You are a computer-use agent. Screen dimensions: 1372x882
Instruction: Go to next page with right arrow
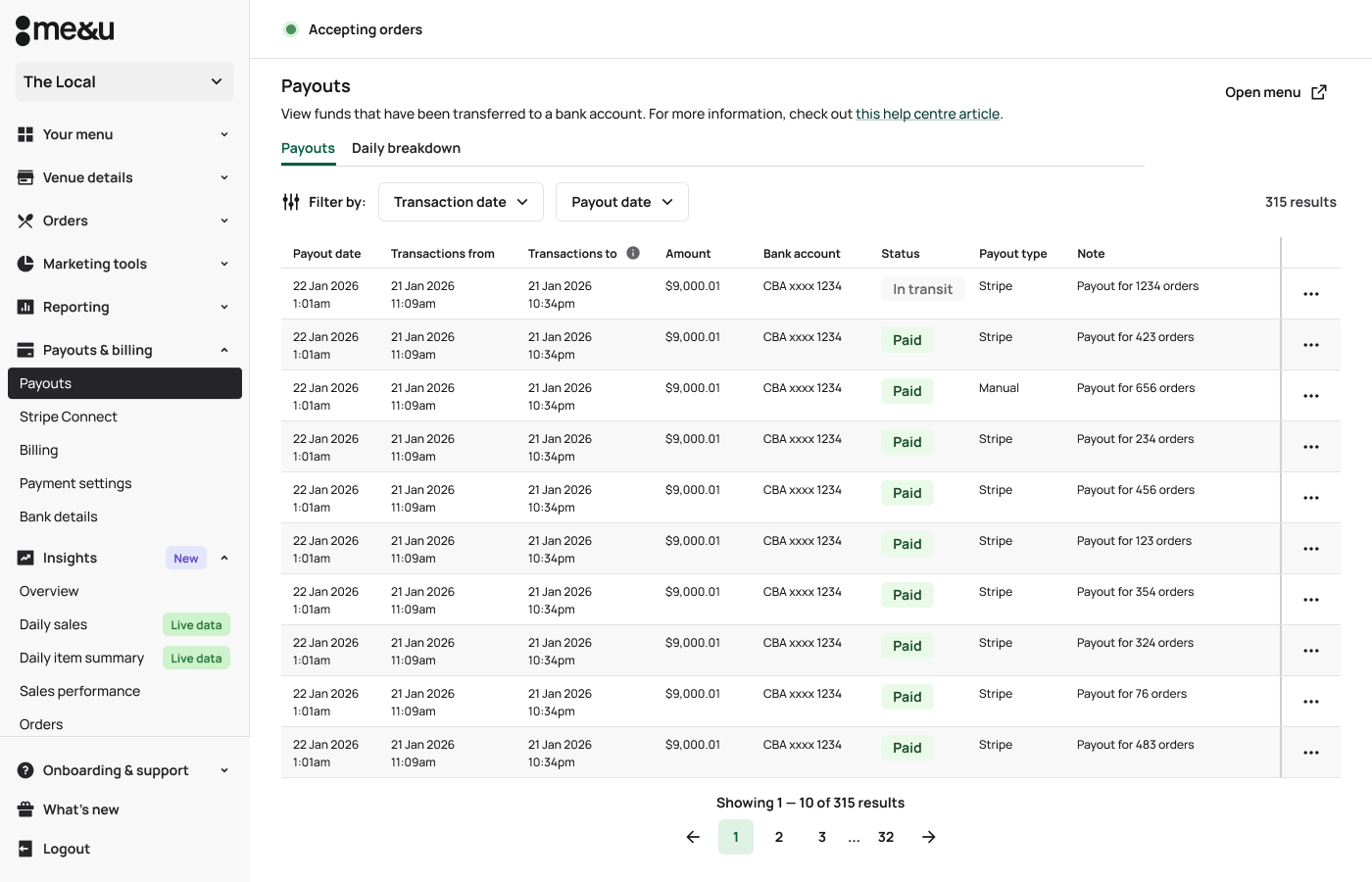point(929,837)
